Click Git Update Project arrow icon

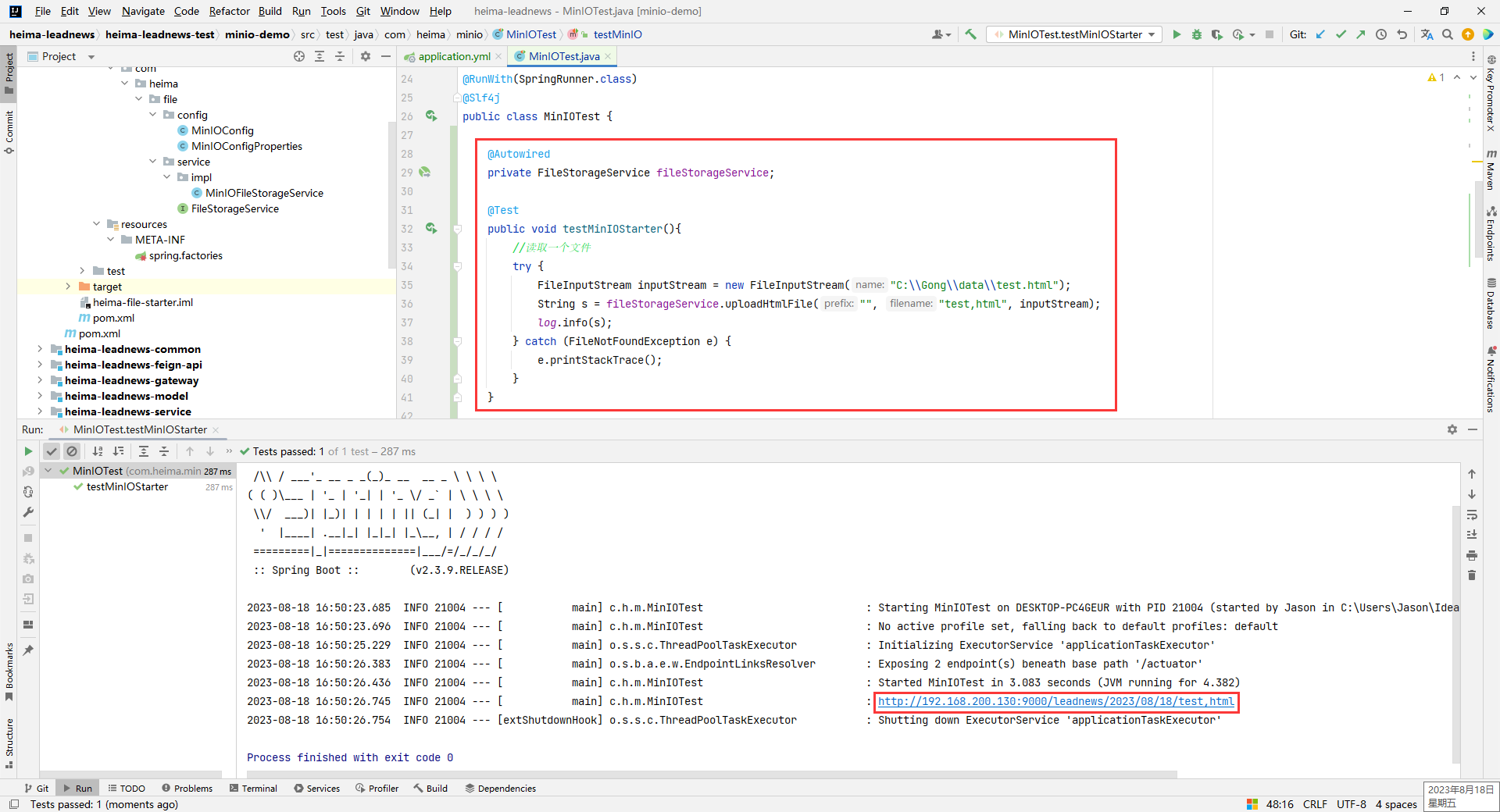click(1320, 34)
